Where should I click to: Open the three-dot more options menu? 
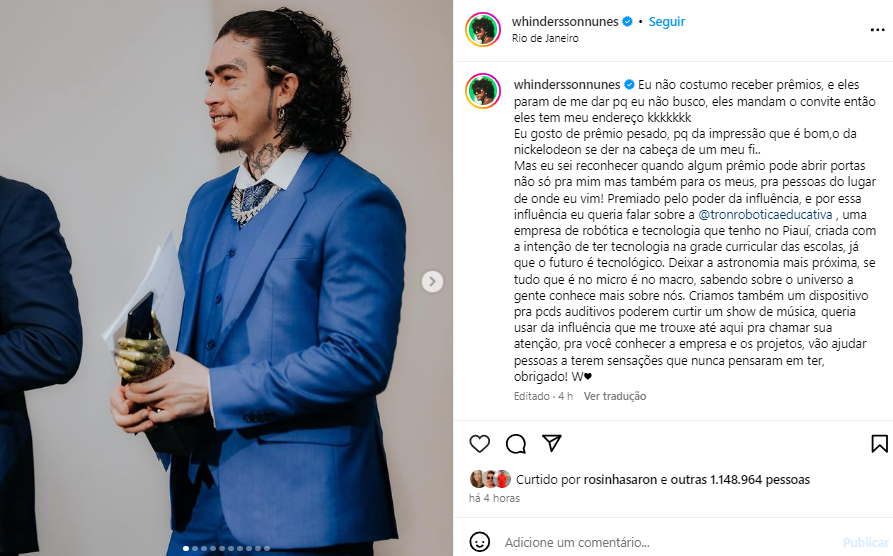coord(878,30)
